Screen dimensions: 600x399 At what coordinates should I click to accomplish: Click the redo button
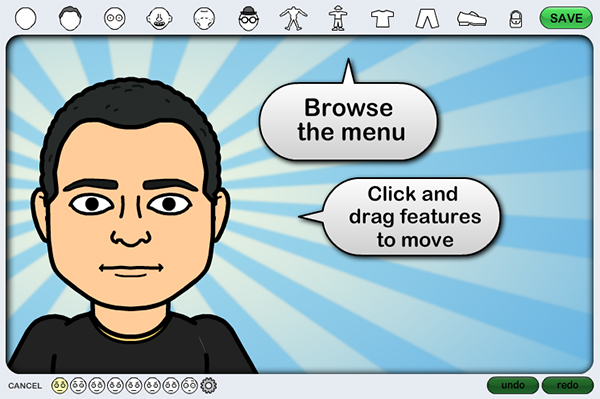[x=568, y=385]
